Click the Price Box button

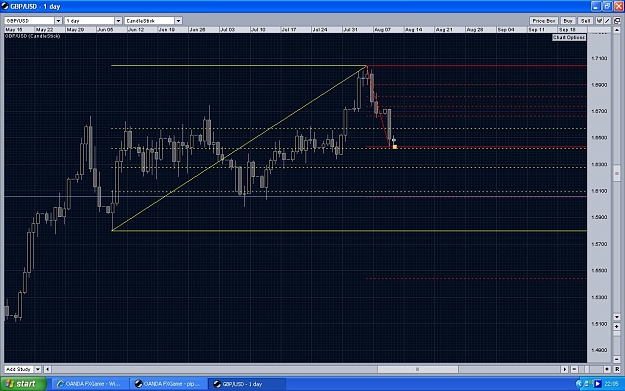[x=544, y=21]
